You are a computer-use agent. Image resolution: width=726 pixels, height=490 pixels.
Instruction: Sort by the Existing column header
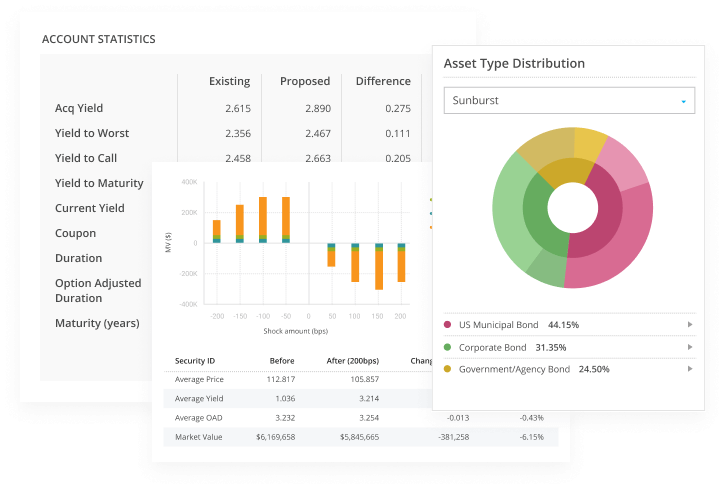pos(229,81)
